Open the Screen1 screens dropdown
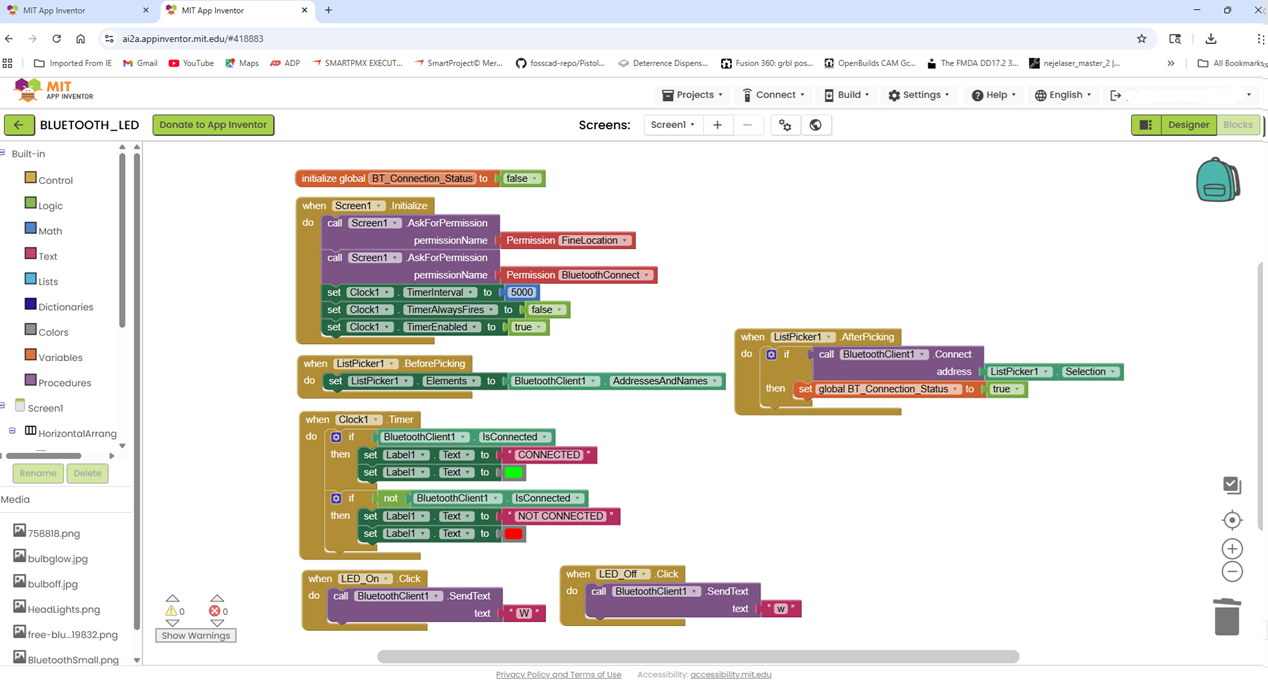Image resolution: width=1268 pixels, height=682 pixels. click(x=672, y=125)
